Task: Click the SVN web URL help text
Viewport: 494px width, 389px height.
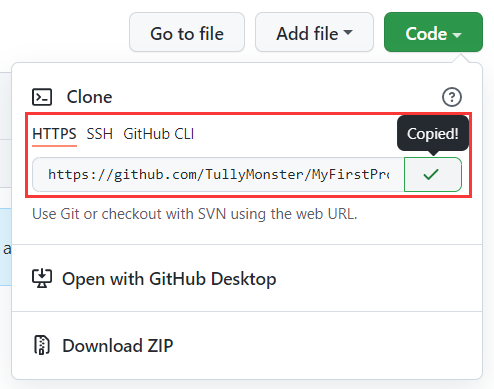Action: (195, 214)
